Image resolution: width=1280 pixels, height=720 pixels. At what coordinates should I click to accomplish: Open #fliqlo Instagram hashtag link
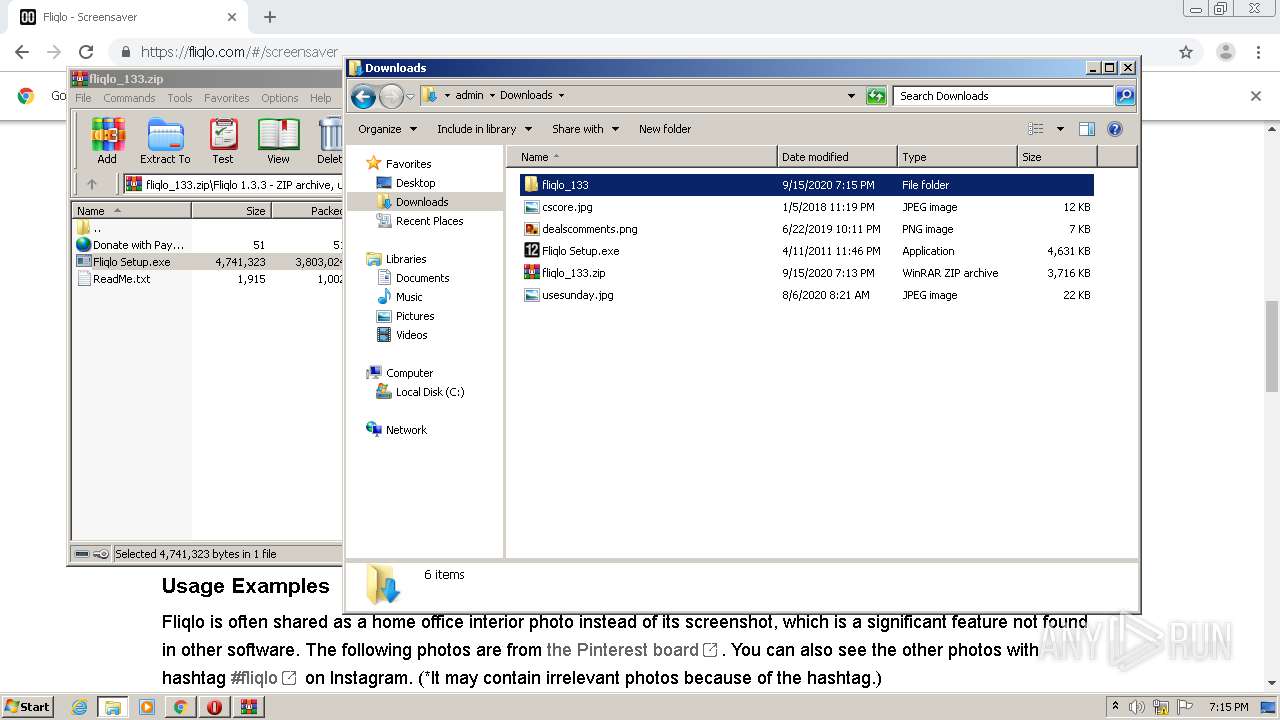click(263, 678)
